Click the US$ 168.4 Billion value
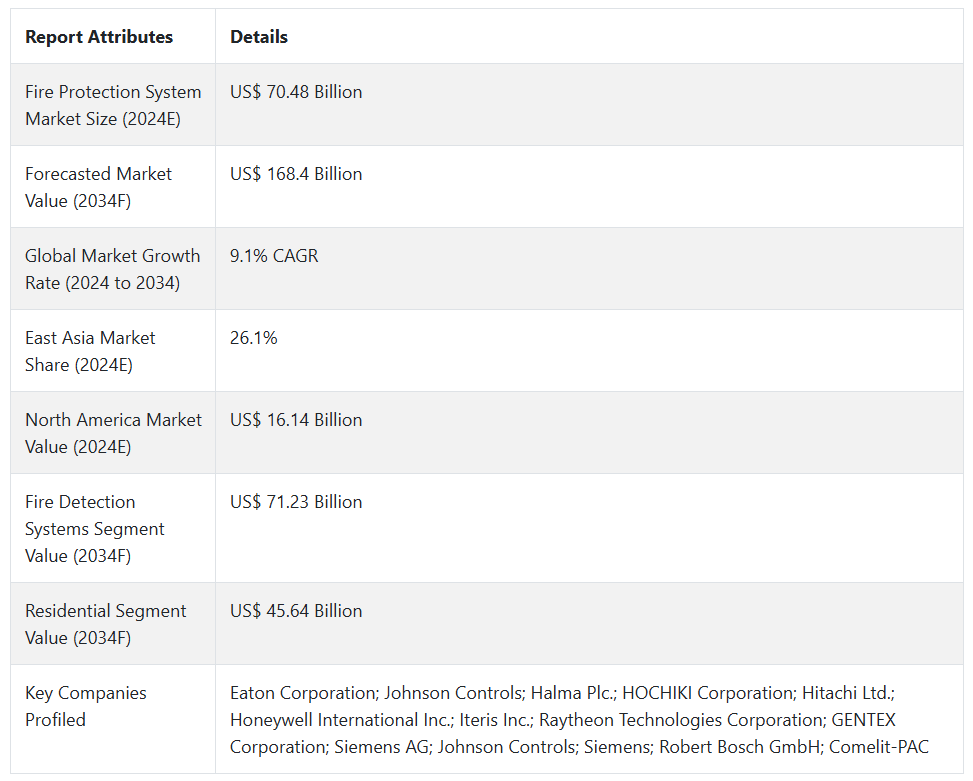 296,174
